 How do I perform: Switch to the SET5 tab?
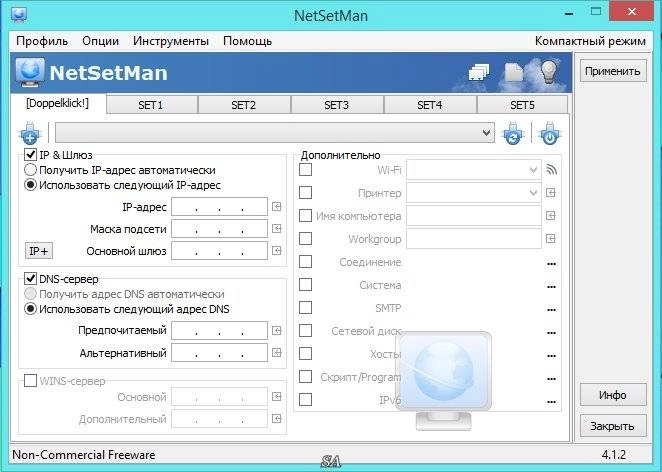(x=522, y=105)
